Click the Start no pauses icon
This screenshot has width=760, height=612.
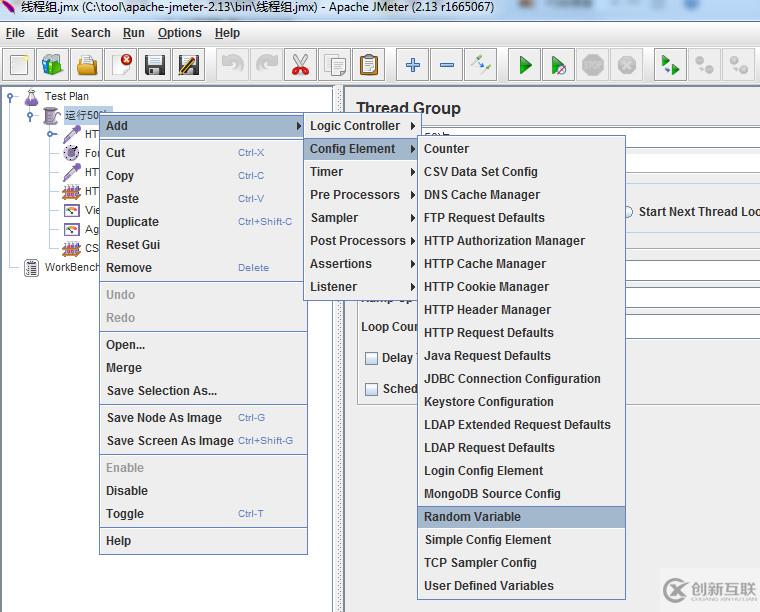561,66
